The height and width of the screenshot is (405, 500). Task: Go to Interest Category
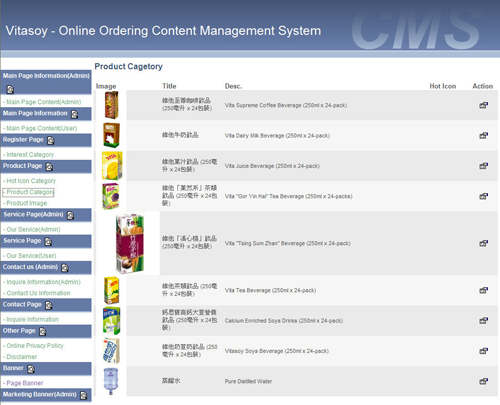point(30,155)
